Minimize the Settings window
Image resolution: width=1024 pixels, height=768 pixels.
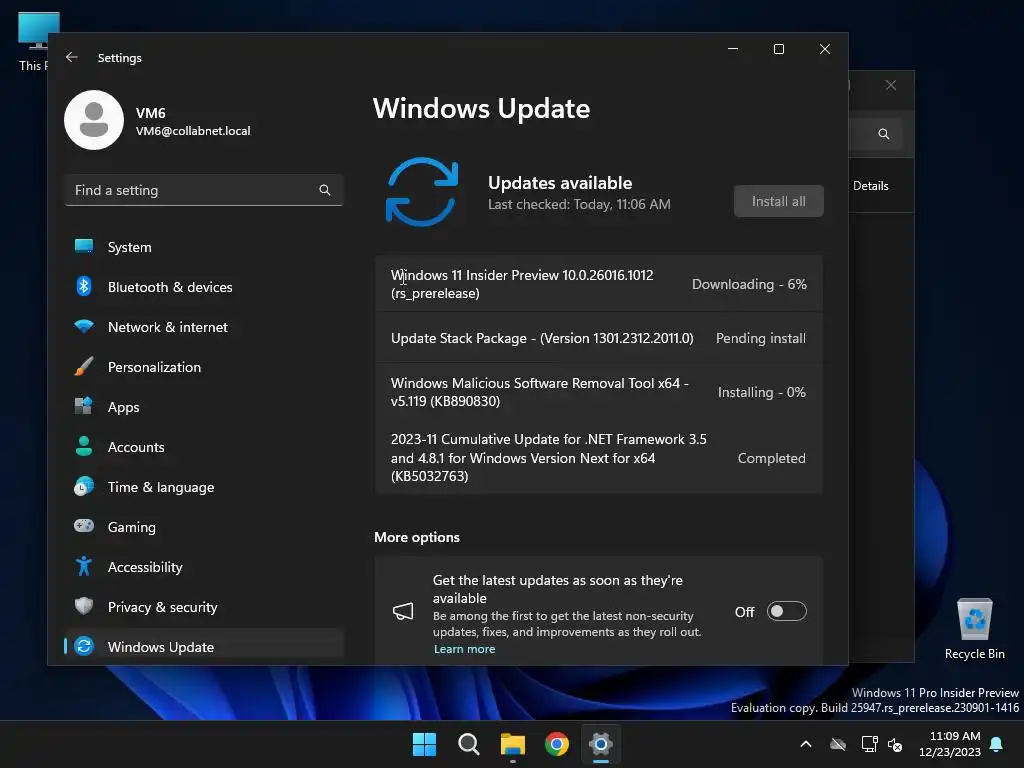click(733, 49)
